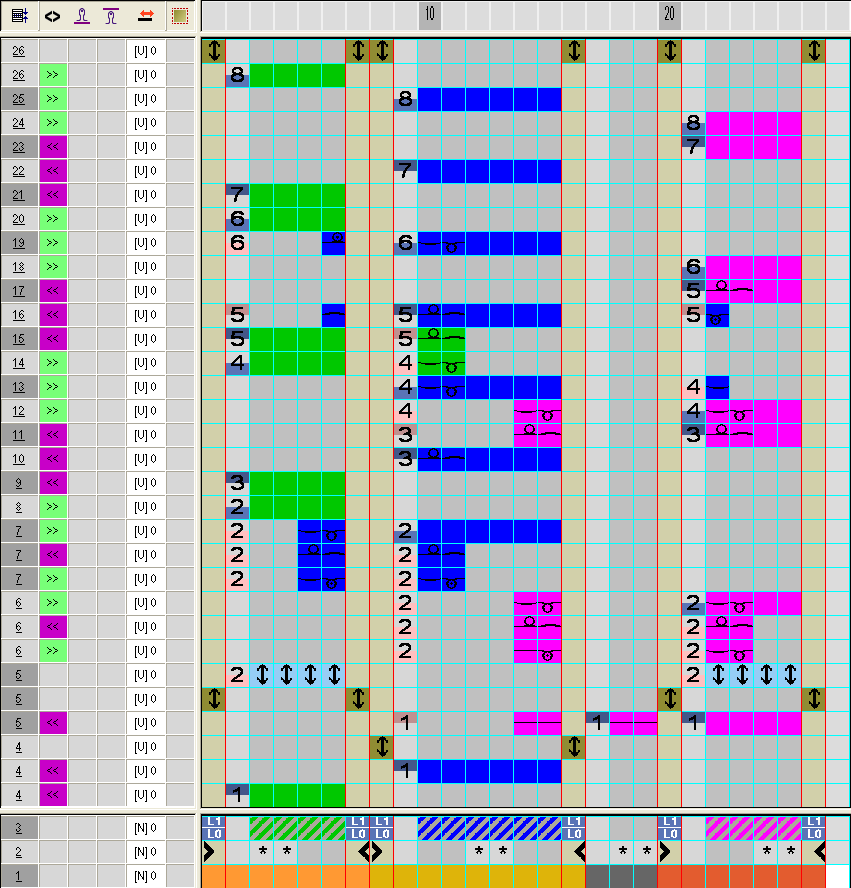Click the red and black double-arrow icon
The height and width of the screenshot is (888, 851).
point(145,16)
